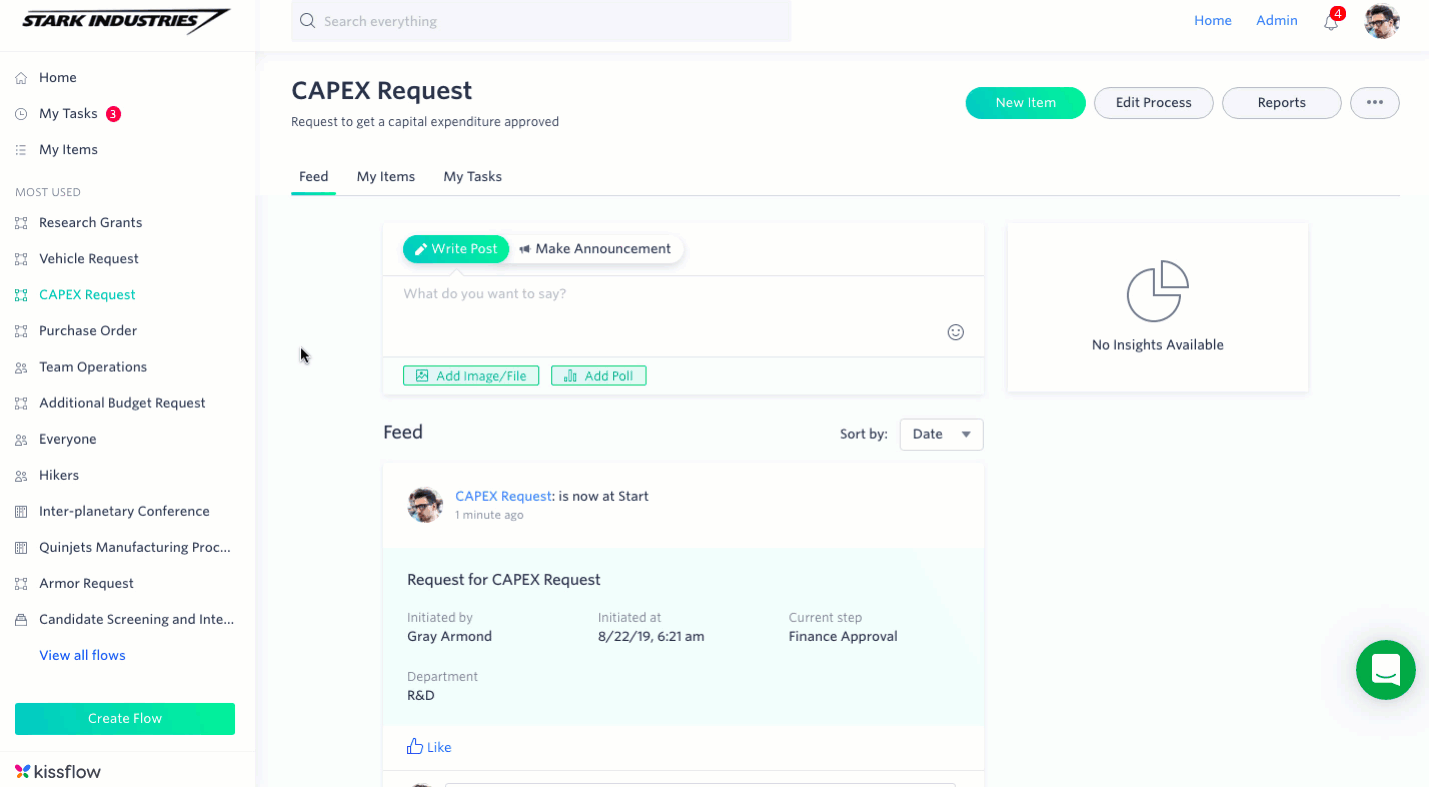Click the My Items list icon
This screenshot has width=1429, height=787.
point(21,150)
